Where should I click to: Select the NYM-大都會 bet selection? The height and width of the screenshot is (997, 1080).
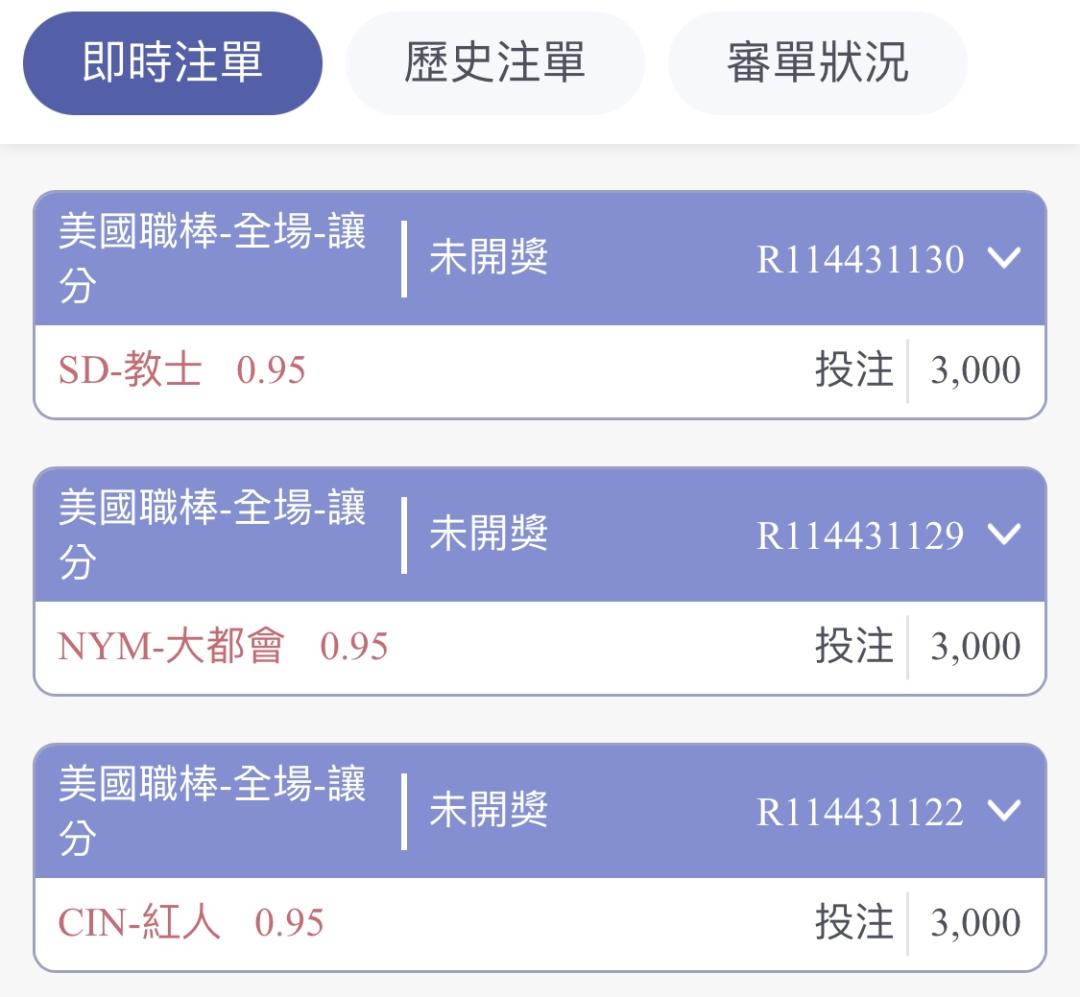pos(171,647)
